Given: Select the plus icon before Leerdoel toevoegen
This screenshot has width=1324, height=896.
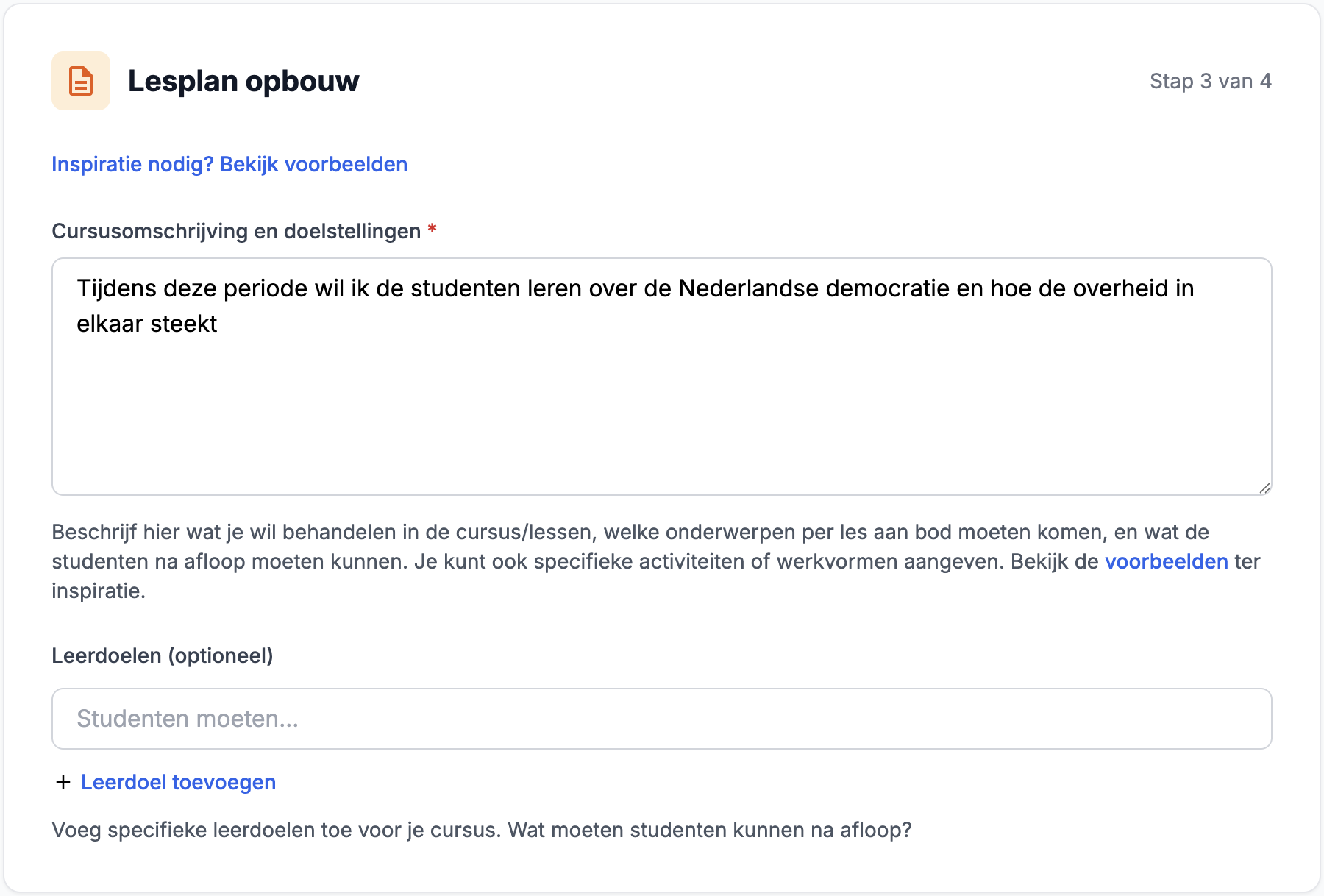Looking at the screenshot, I should pyautogui.click(x=62, y=782).
